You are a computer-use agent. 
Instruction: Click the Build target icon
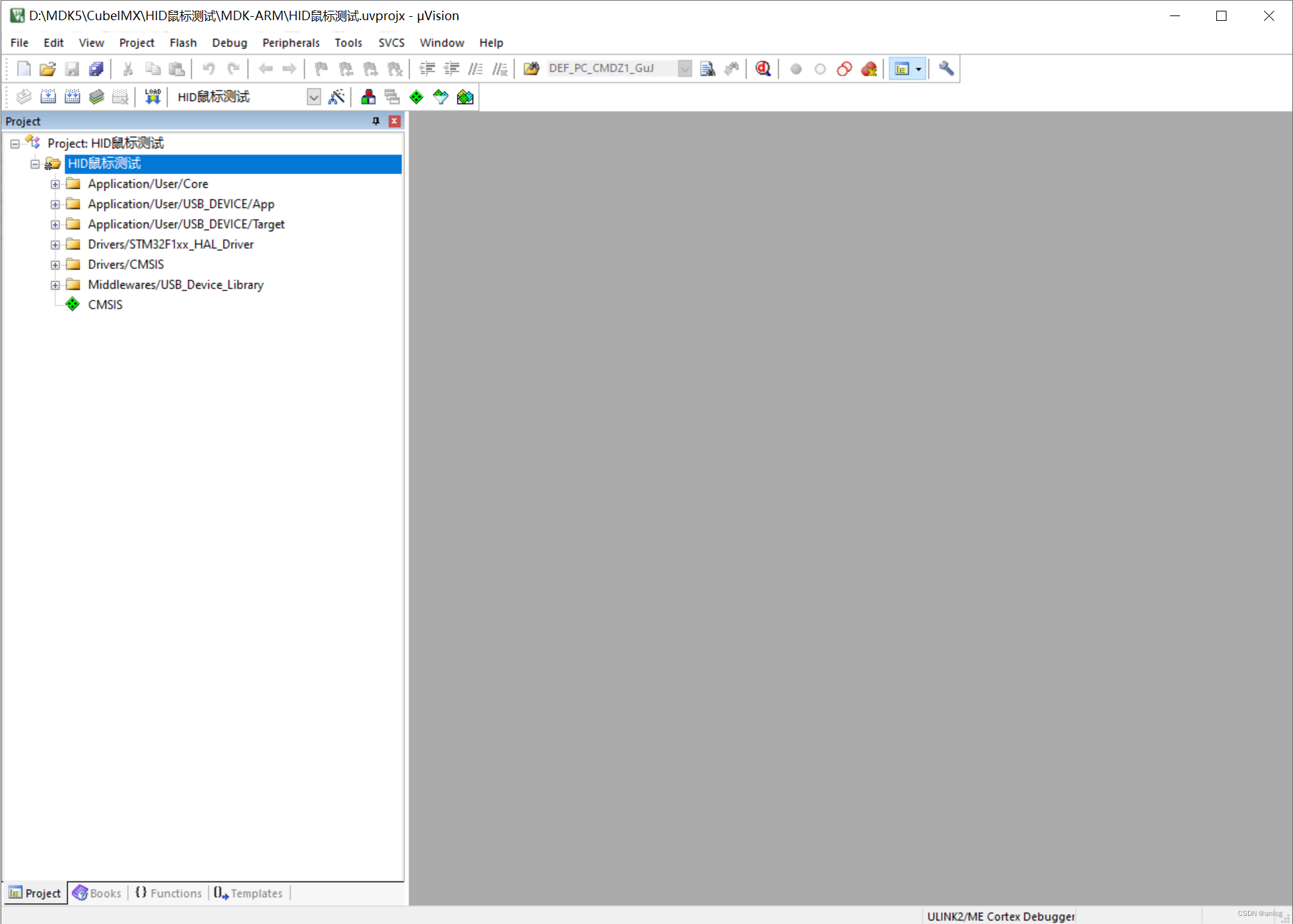[48, 97]
